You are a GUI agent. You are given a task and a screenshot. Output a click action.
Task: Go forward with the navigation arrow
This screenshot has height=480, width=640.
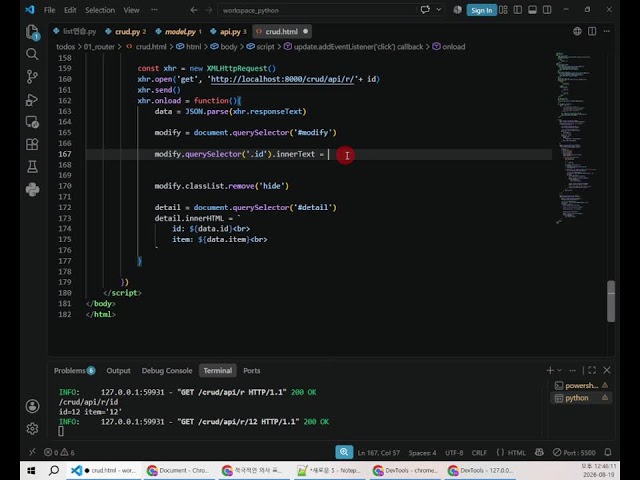coord(209,10)
